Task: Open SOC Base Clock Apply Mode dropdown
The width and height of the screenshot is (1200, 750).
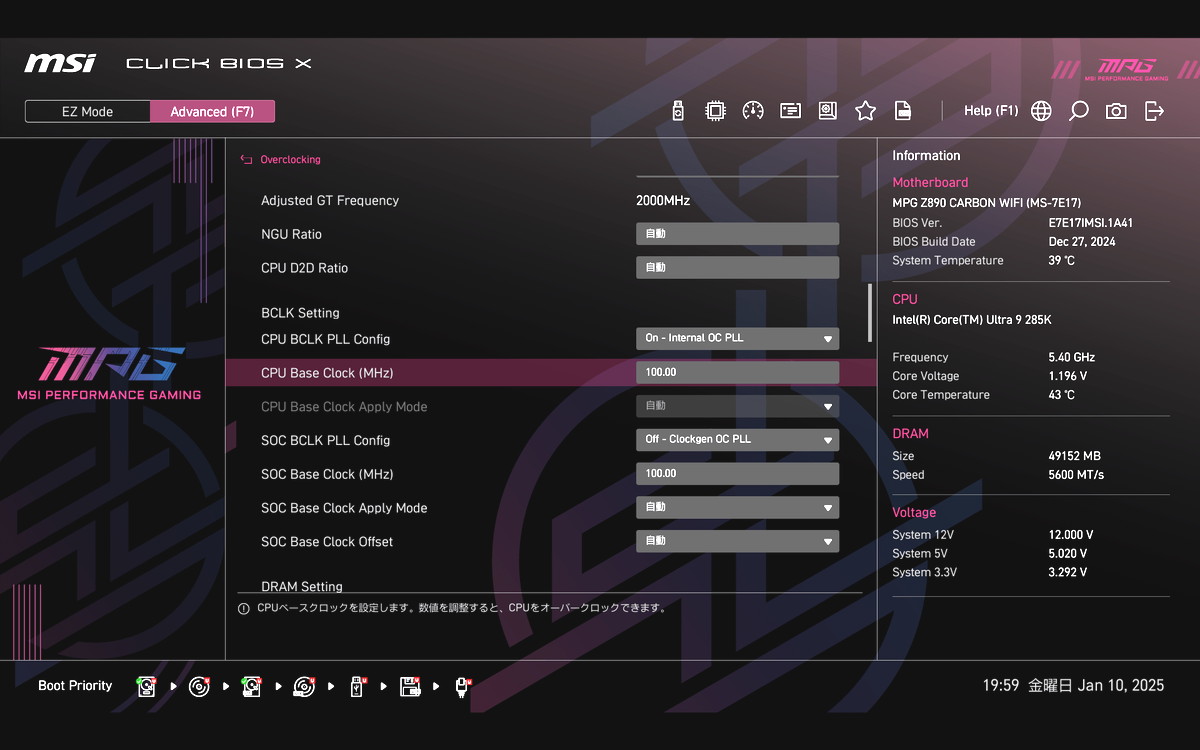Action: point(737,507)
